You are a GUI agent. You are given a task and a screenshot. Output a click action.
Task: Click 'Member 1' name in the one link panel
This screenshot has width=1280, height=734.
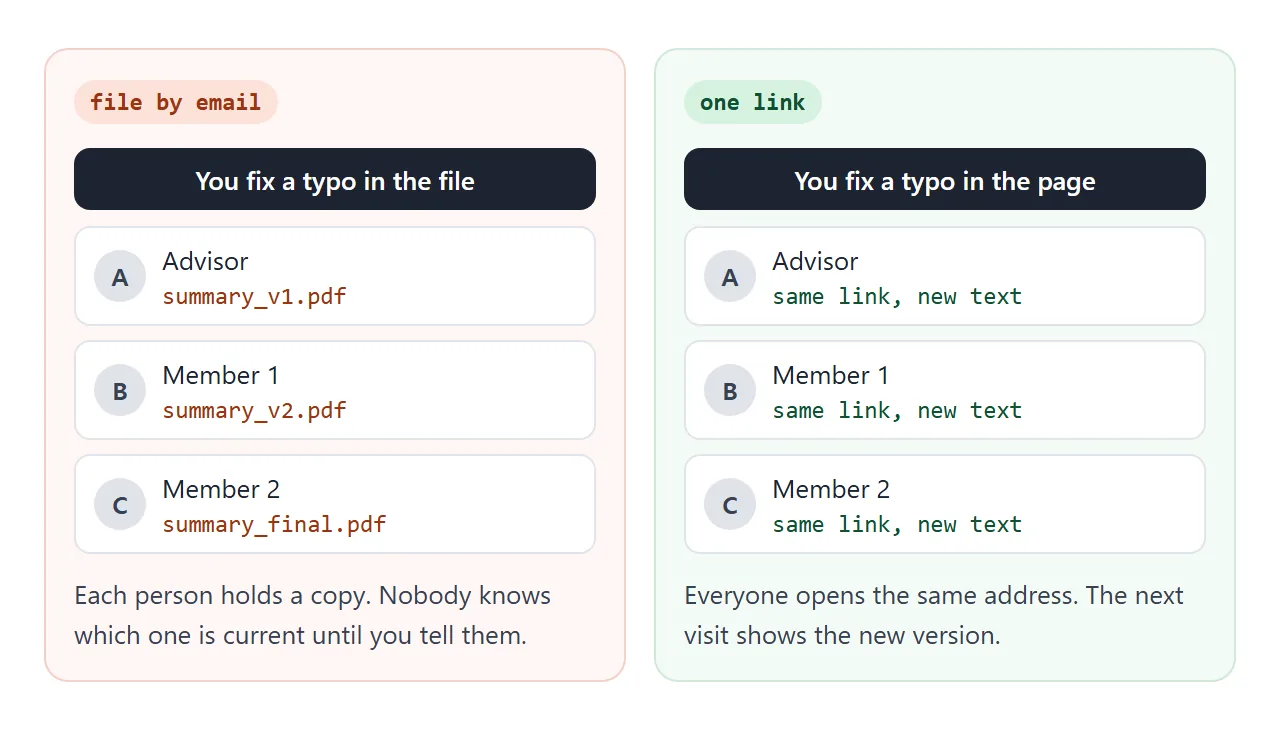point(831,376)
